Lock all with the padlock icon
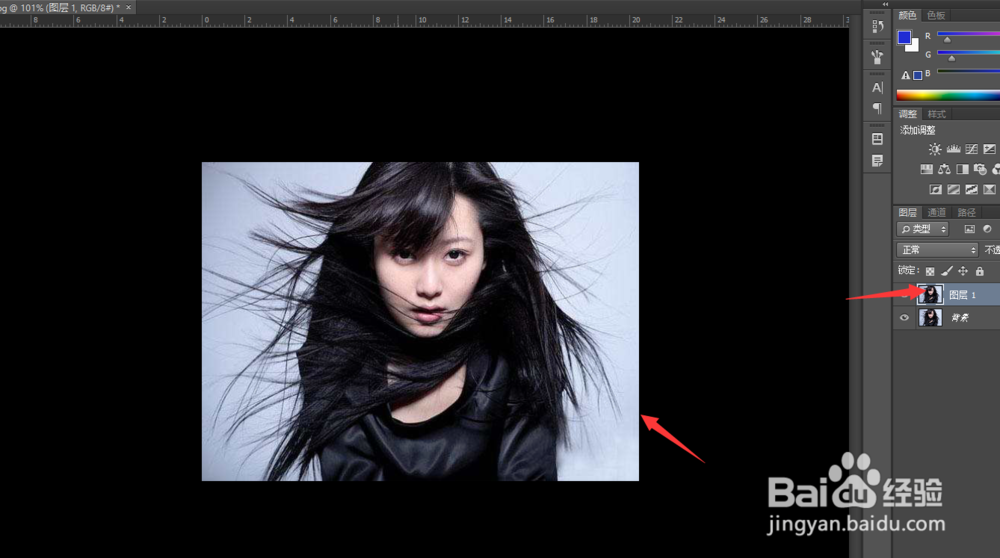1000x558 pixels. click(980, 271)
